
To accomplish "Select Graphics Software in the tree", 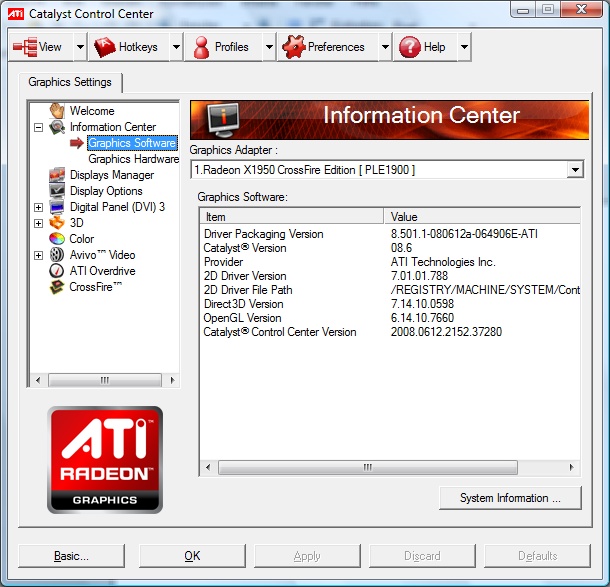I will pyautogui.click(x=132, y=143).
